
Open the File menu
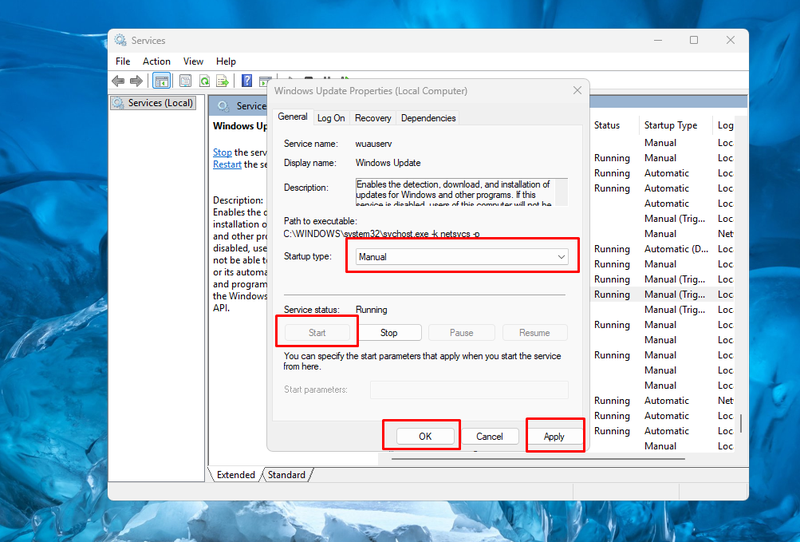click(x=122, y=61)
